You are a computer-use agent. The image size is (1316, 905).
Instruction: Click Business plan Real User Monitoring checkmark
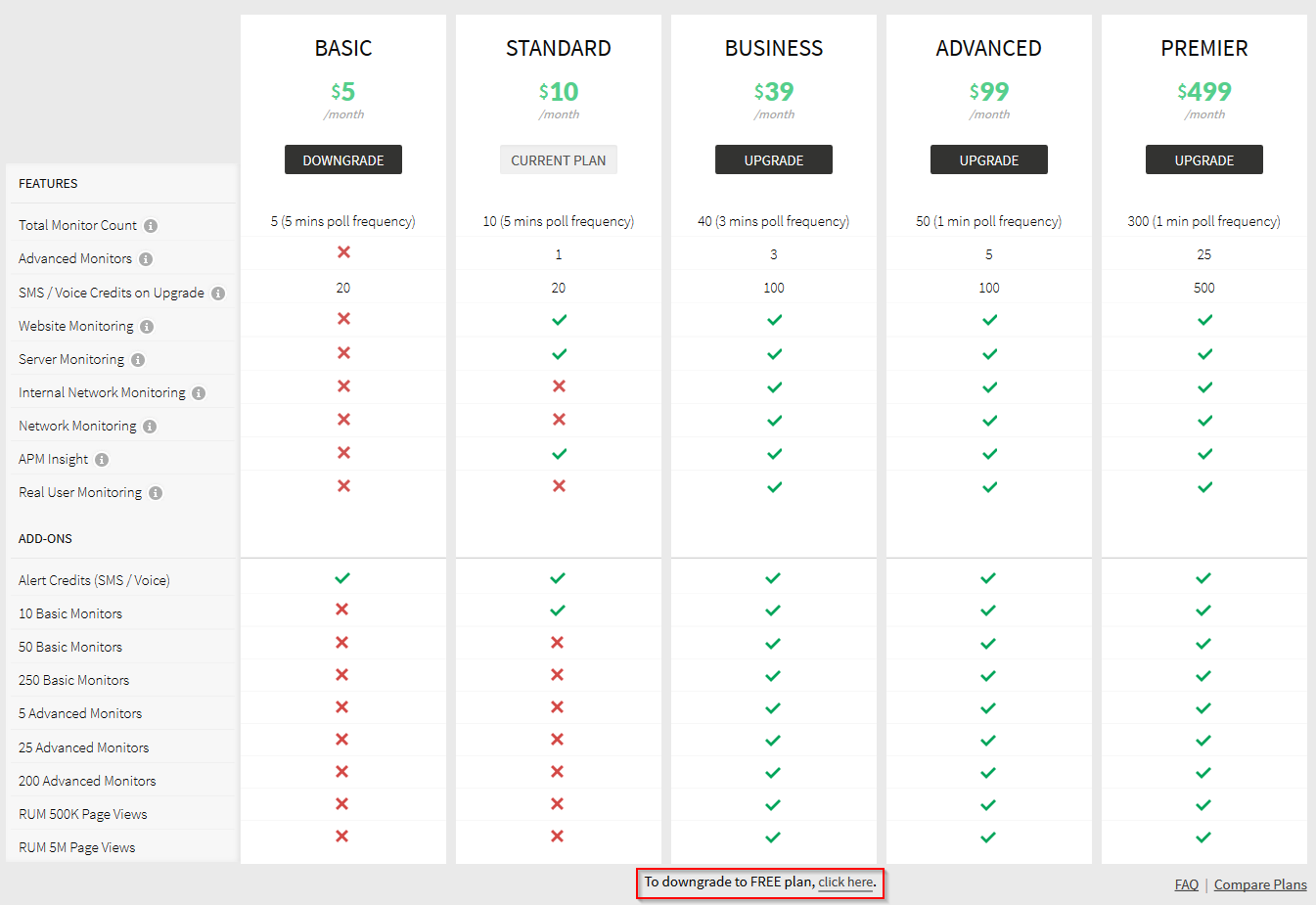coord(774,487)
